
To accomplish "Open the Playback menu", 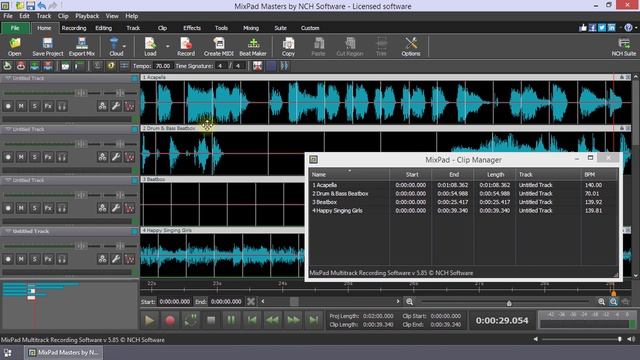I will pos(87,16).
